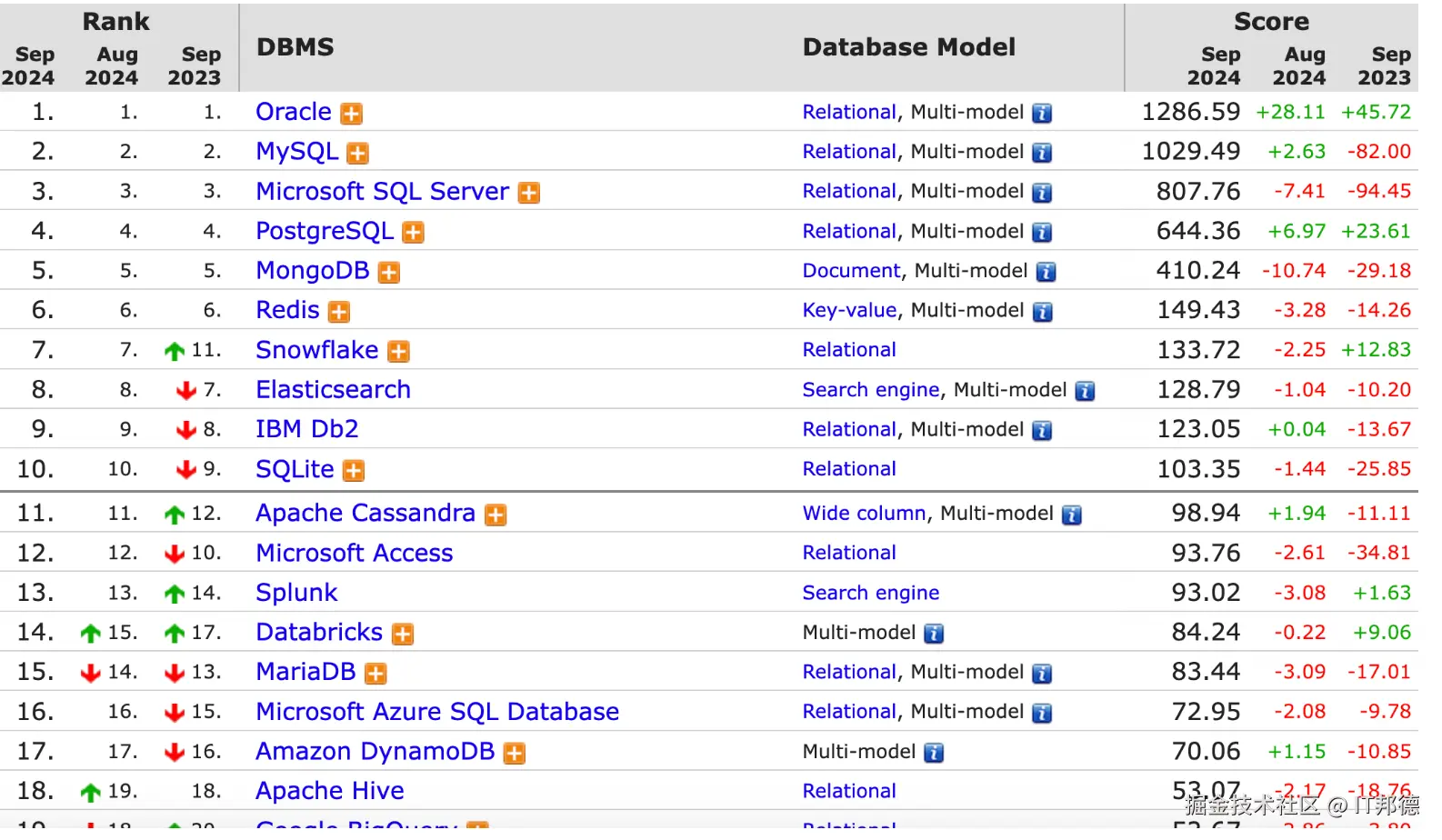Viewport: 1442px width, 840px height.
Task: Click the Key-value model link
Action: coord(848,311)
